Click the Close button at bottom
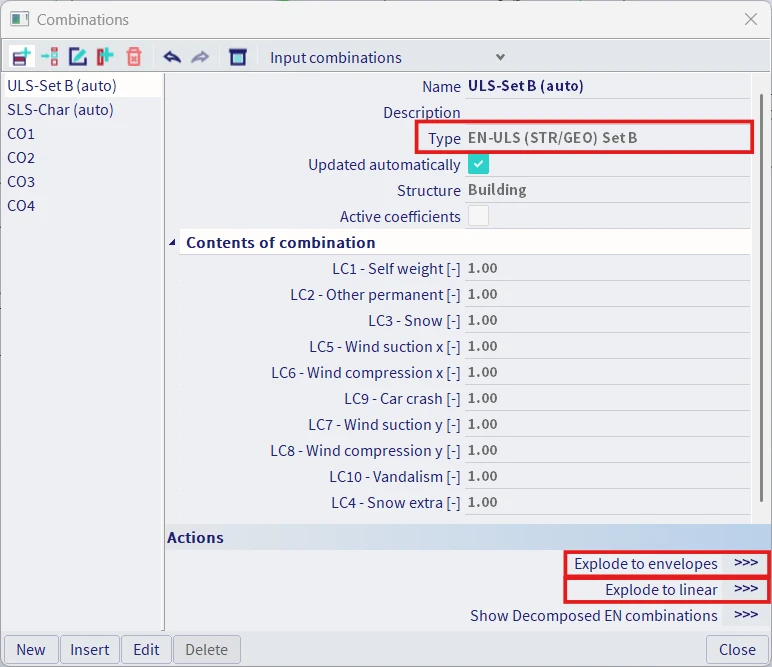The height and width of the screenshot is (667, 772). coord(737,649)
